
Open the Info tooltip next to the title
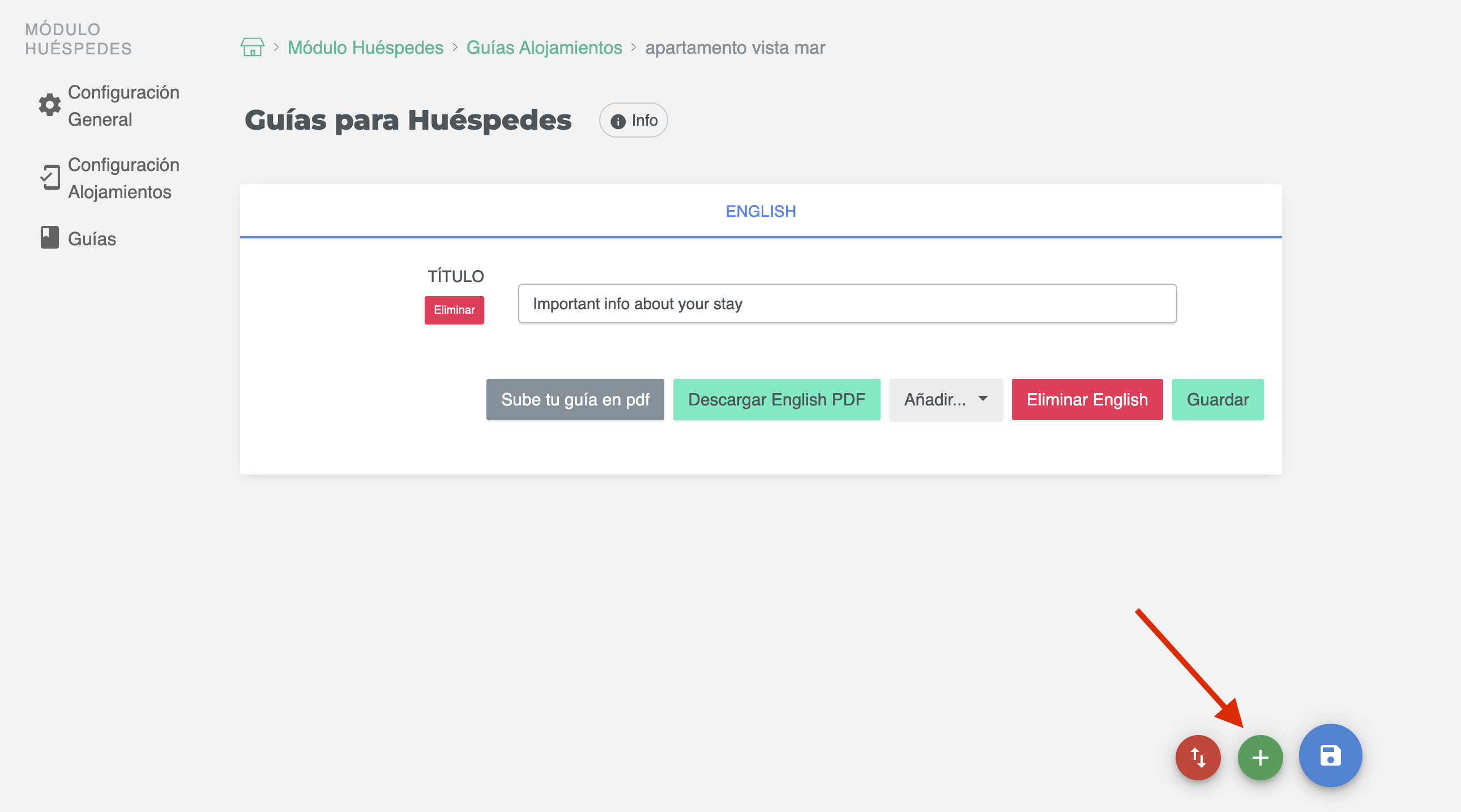point(633,119)
